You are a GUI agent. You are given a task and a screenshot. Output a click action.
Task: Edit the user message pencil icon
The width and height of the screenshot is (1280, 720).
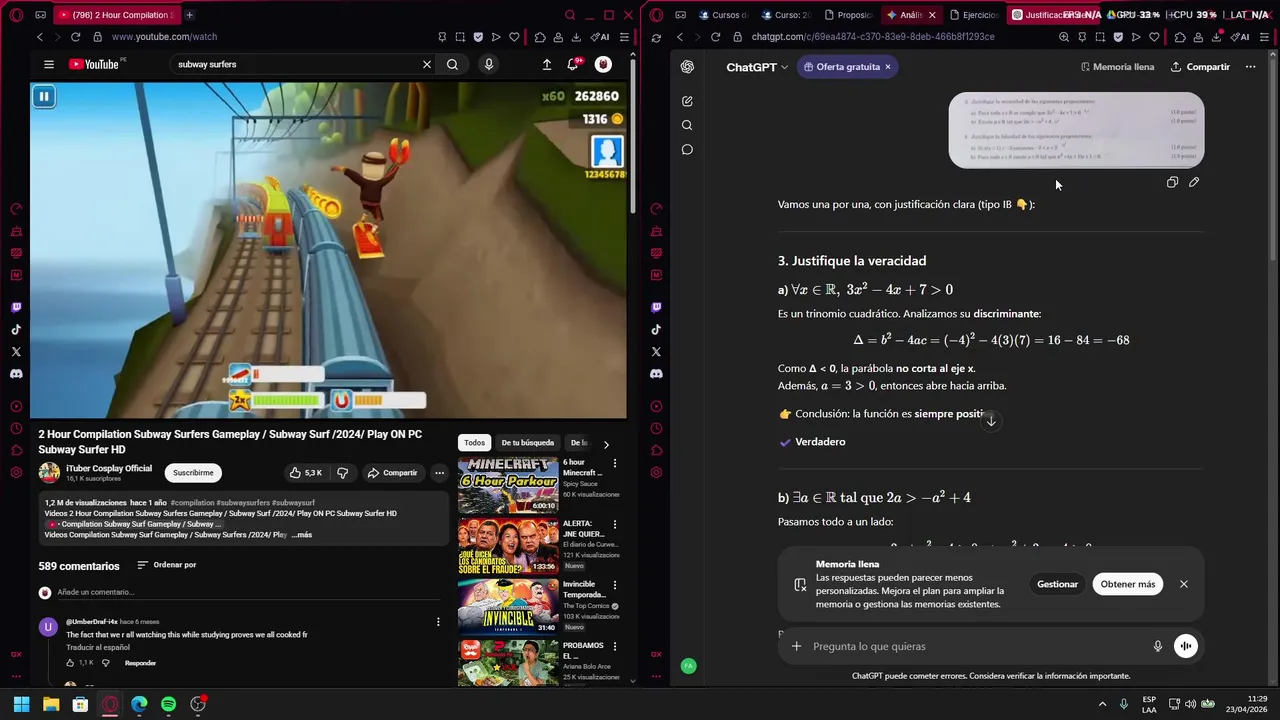1194,182
